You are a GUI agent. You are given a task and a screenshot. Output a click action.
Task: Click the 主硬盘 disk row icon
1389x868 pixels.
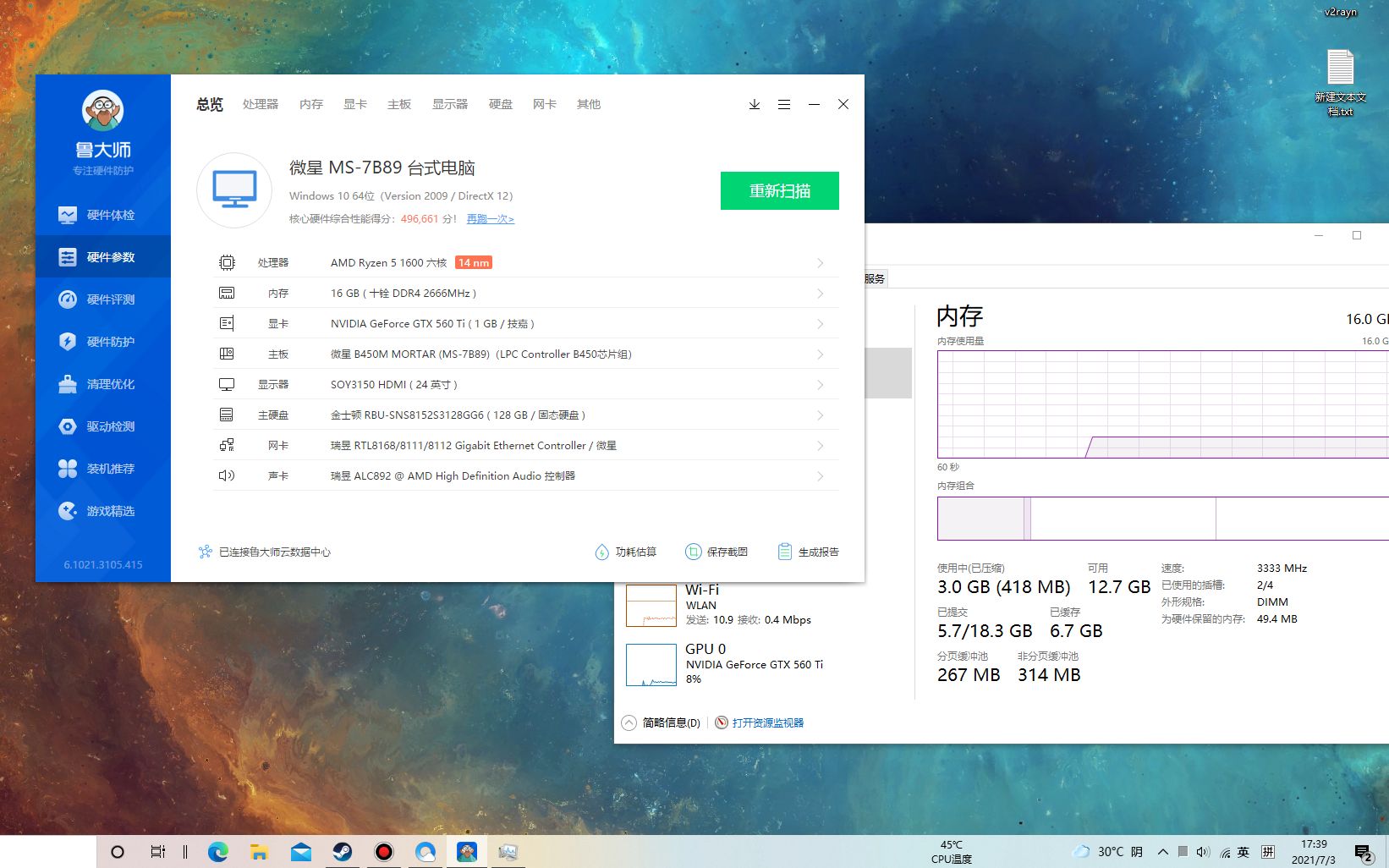pos(227,415)
